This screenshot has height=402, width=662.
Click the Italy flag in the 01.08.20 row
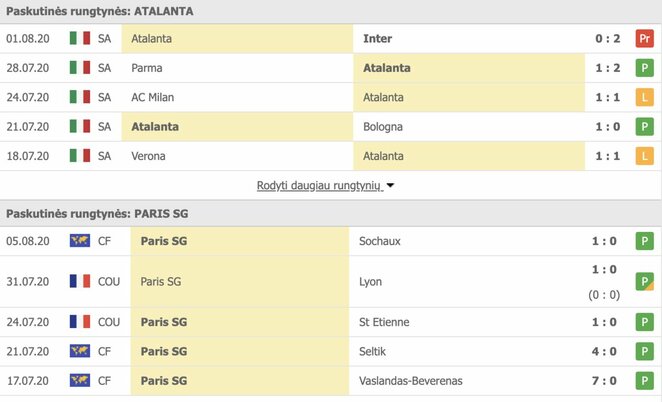[80, 39]
